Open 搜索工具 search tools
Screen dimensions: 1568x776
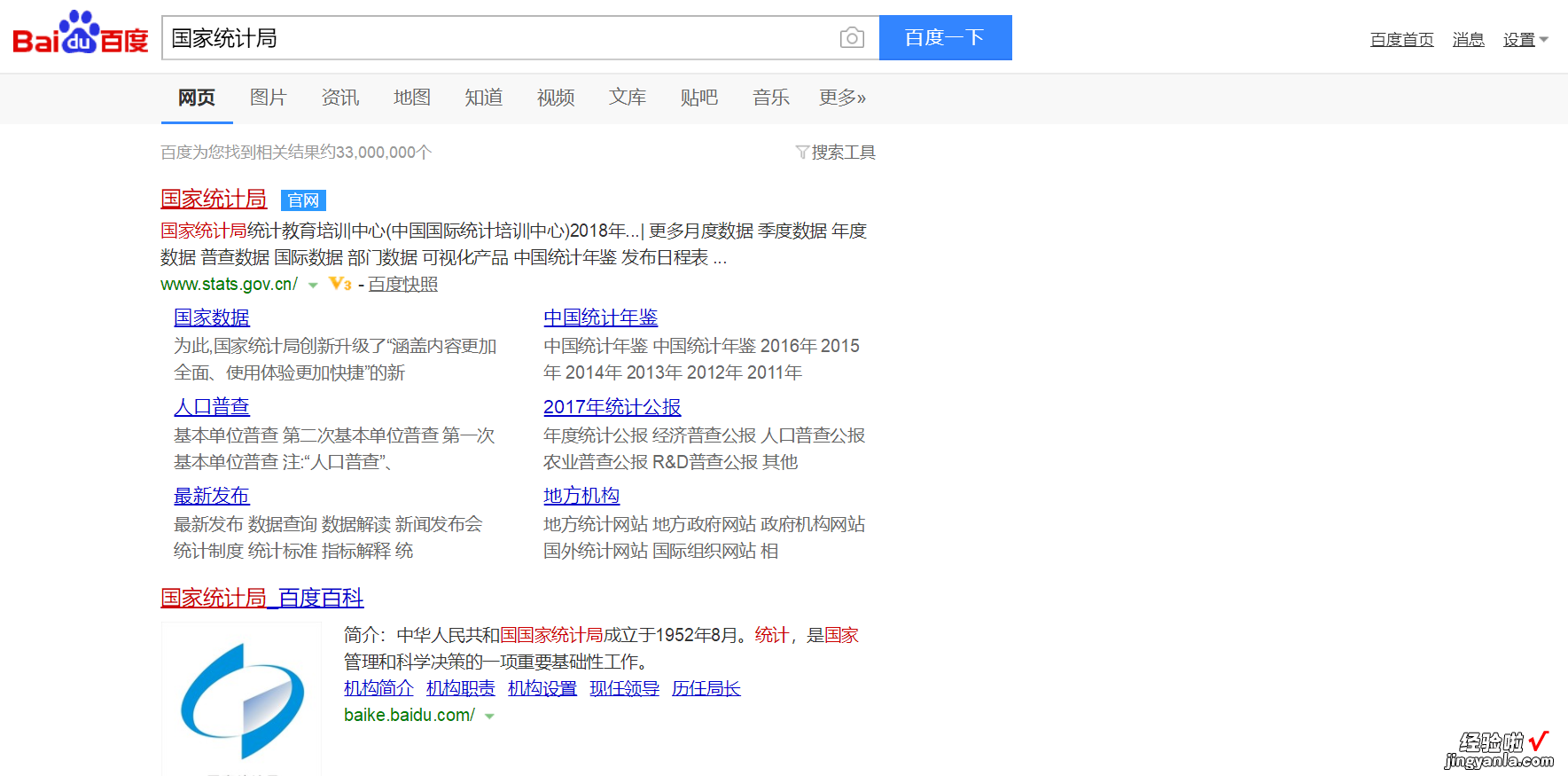click(x=843, y=153)
